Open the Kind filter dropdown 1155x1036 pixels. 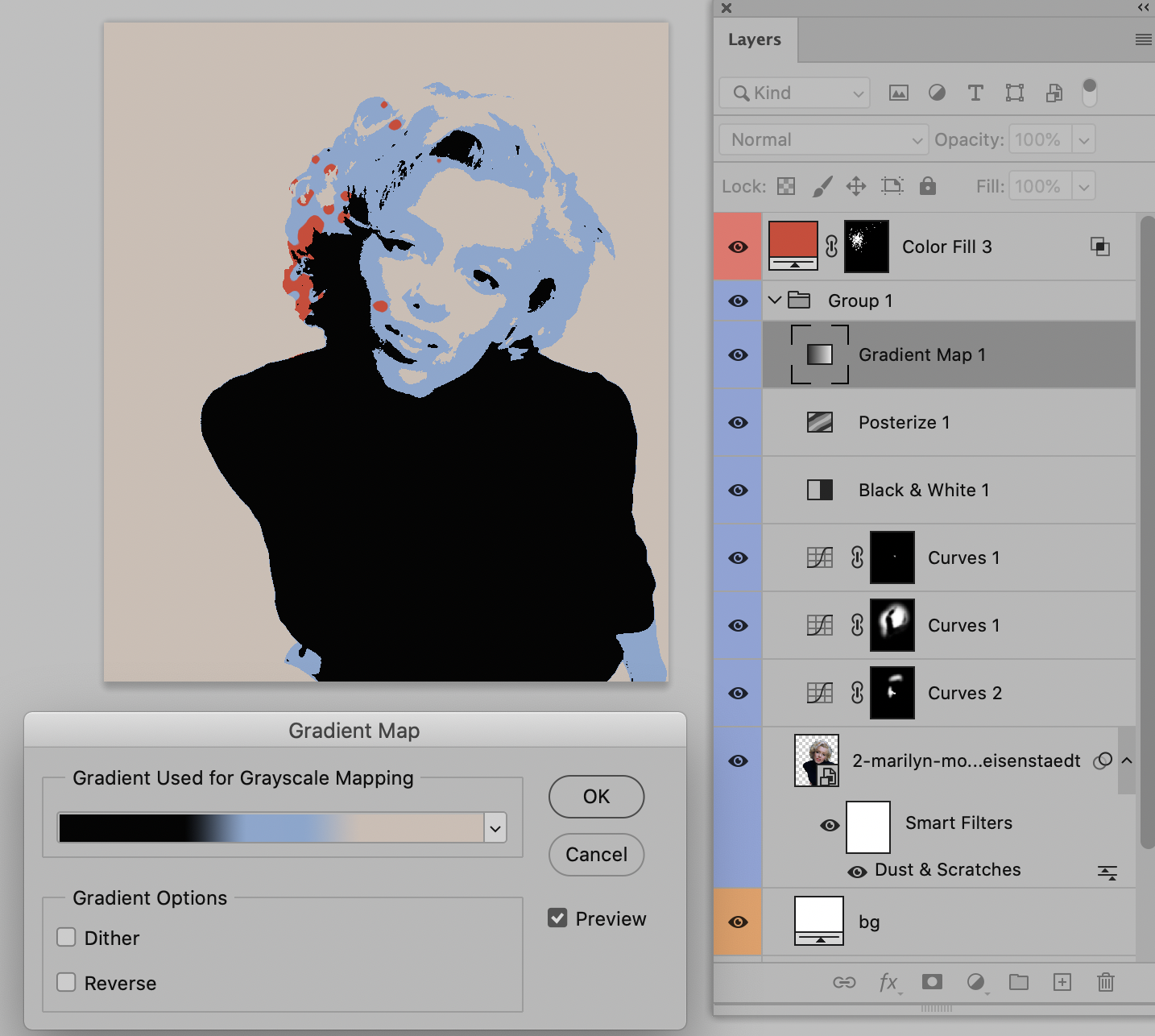pyautogui.click(x=795, y=93)
